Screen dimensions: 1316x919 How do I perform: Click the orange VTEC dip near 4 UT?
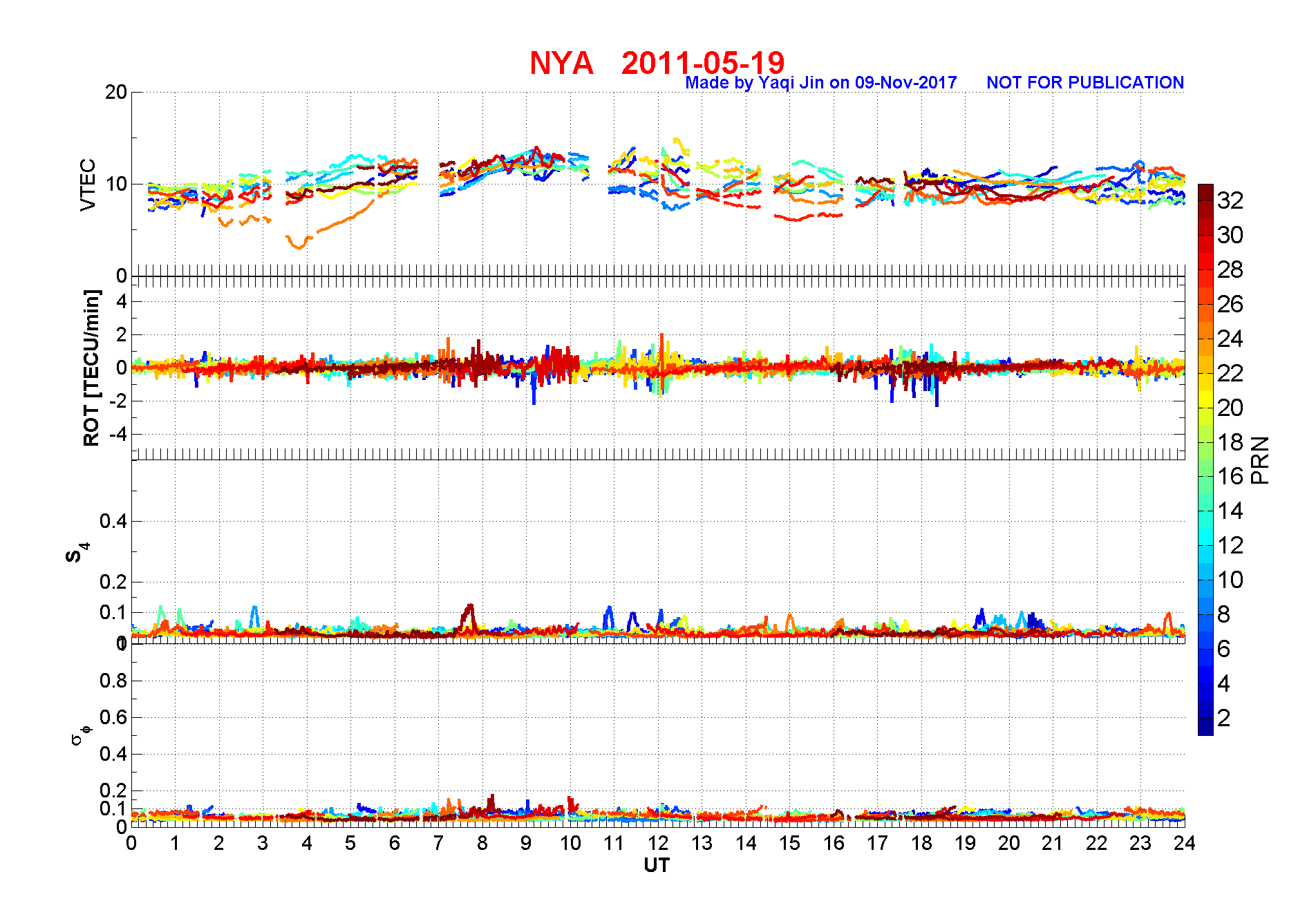299,243
